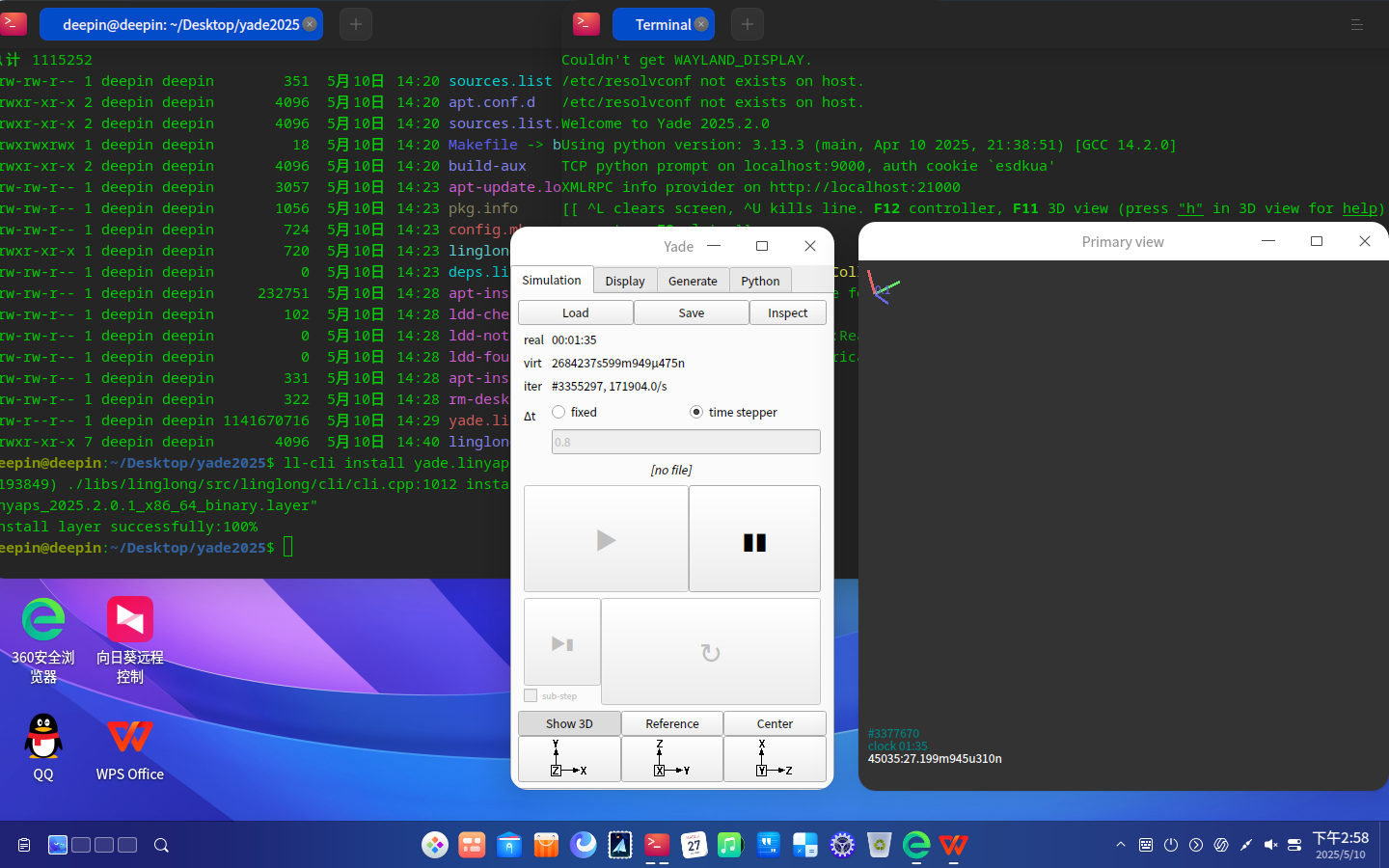Save the current Yade simulation

[692, 312]
